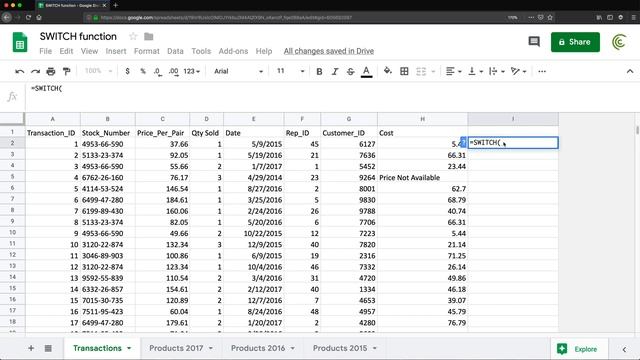Show side panel with bottom-right chevron
640x360 pixels.
tap(624, 349)
